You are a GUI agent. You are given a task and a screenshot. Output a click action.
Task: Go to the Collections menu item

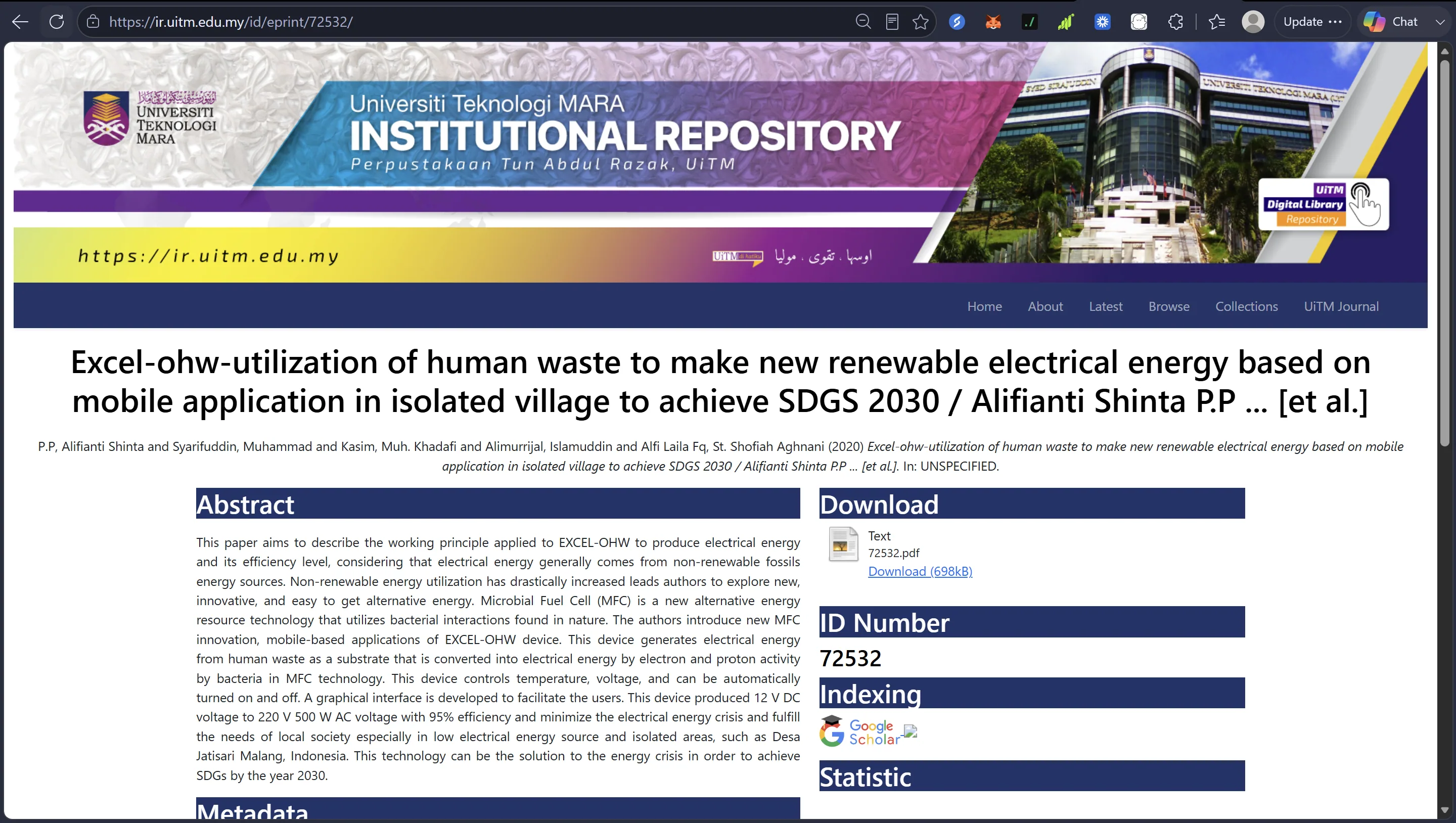1246,306
